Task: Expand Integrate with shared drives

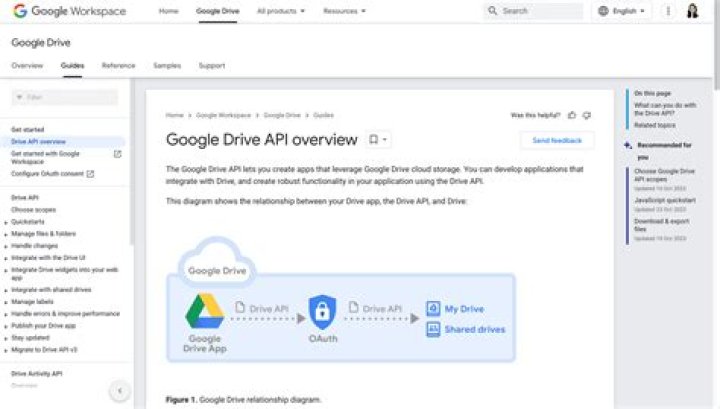Action: click(x=6, y=291)
